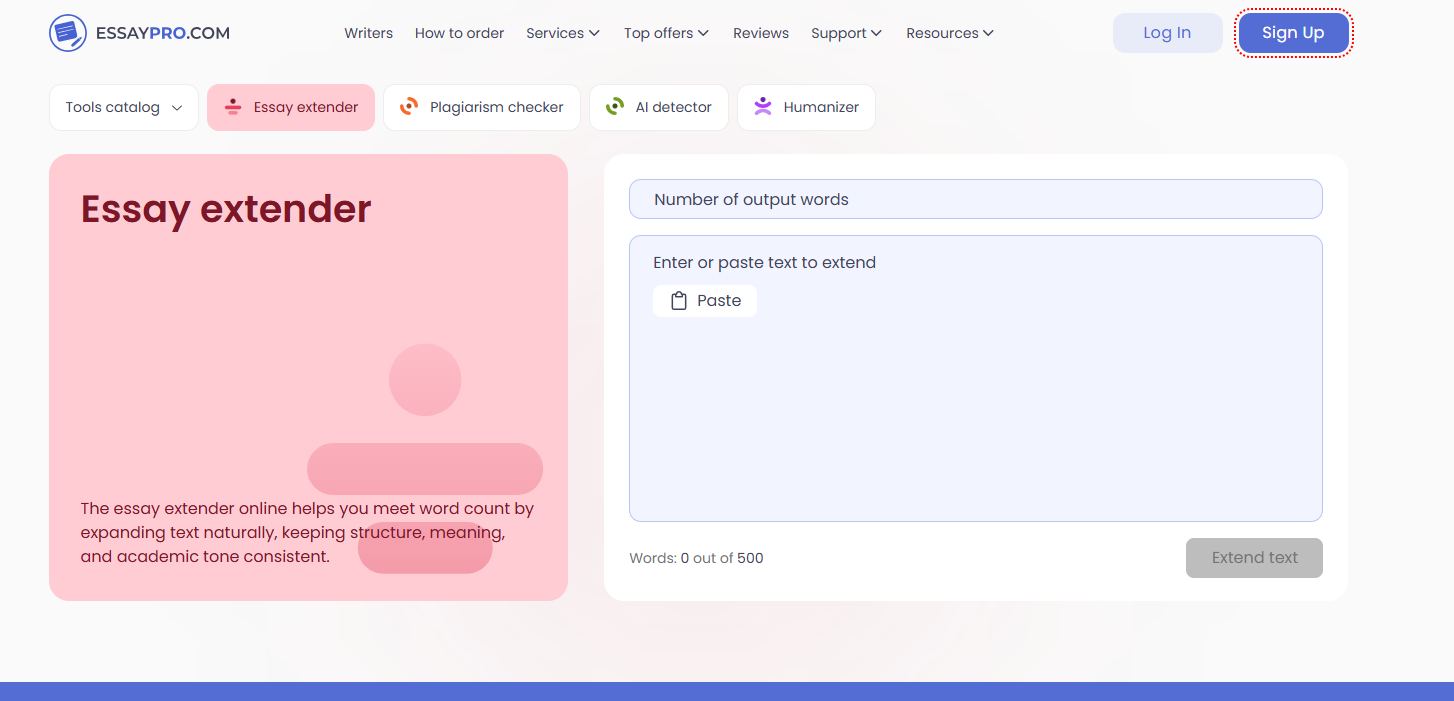The image size is (1454, 701).
Task: Click the AI detector icon
Action: 614,107
